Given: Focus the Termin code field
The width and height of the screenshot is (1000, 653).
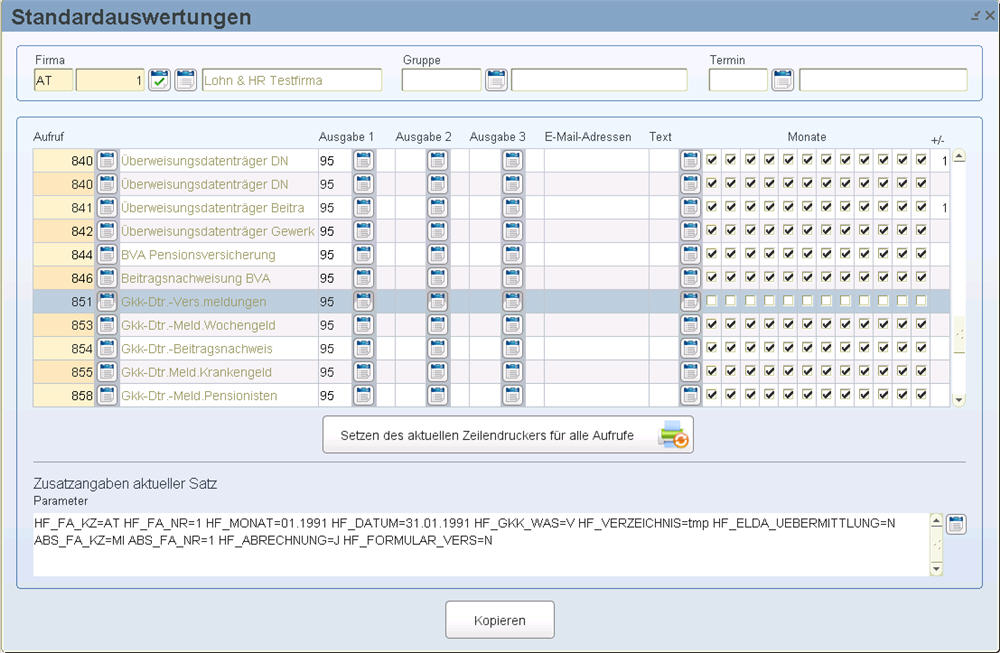Looking at the screenshot, I should pos(738,80).
